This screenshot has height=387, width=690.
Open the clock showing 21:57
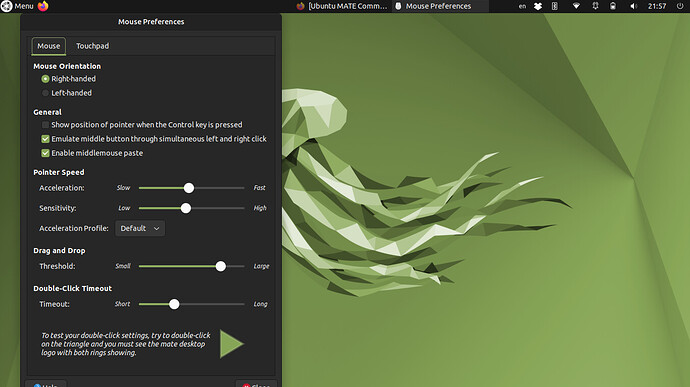657,6
